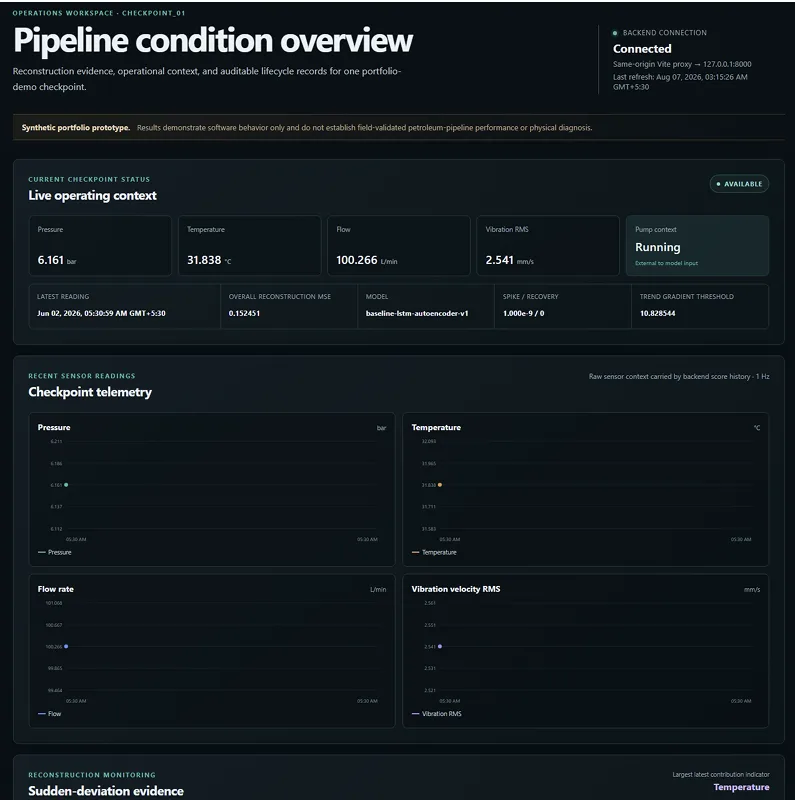Click the '2.561' axis label in Vibration chart
795x800 pixels.
click(x=430, y=603)
